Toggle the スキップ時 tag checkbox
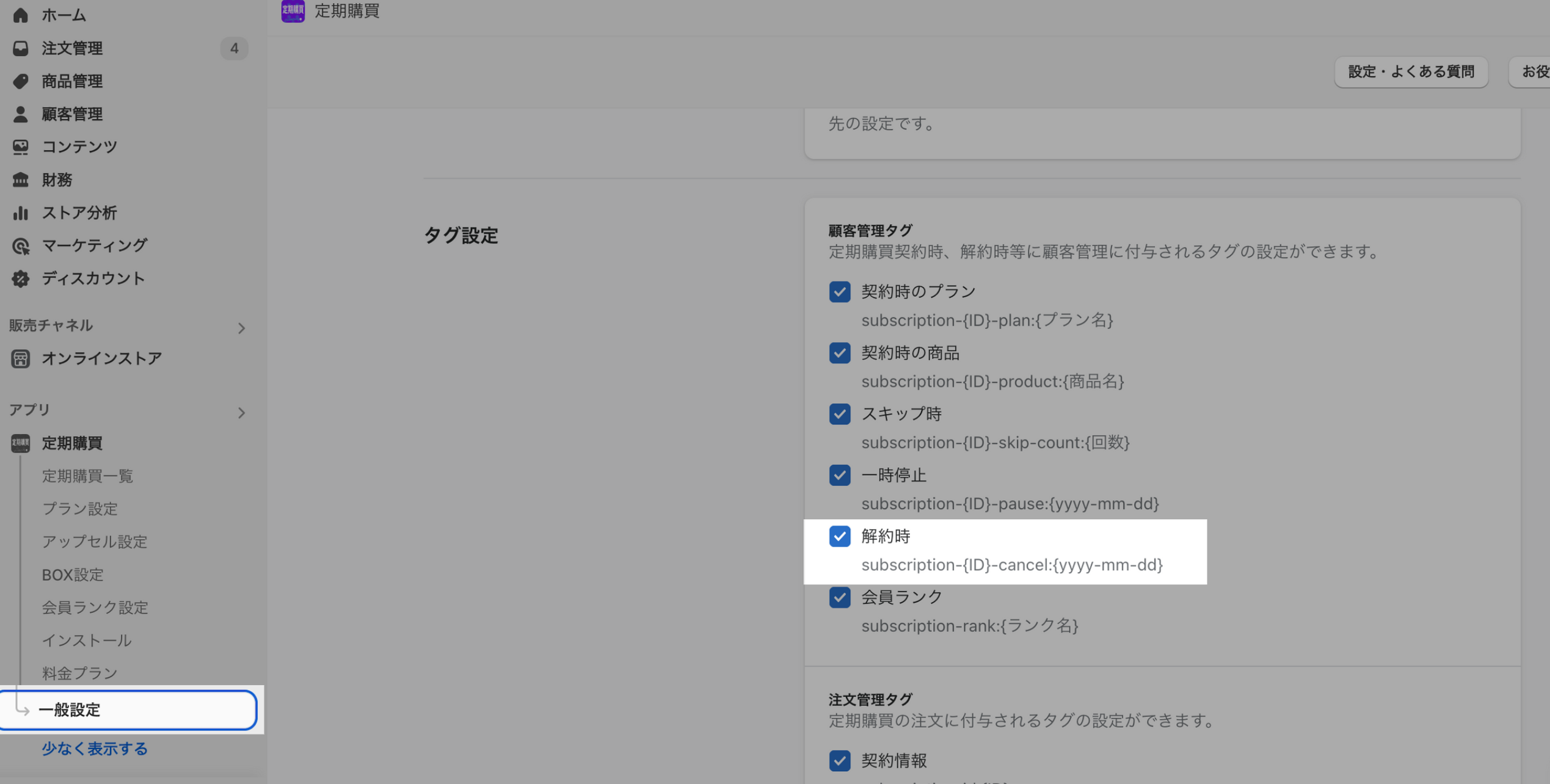Image resolution: width=1550 pixels, height=784 pixels. pos(839,414)
